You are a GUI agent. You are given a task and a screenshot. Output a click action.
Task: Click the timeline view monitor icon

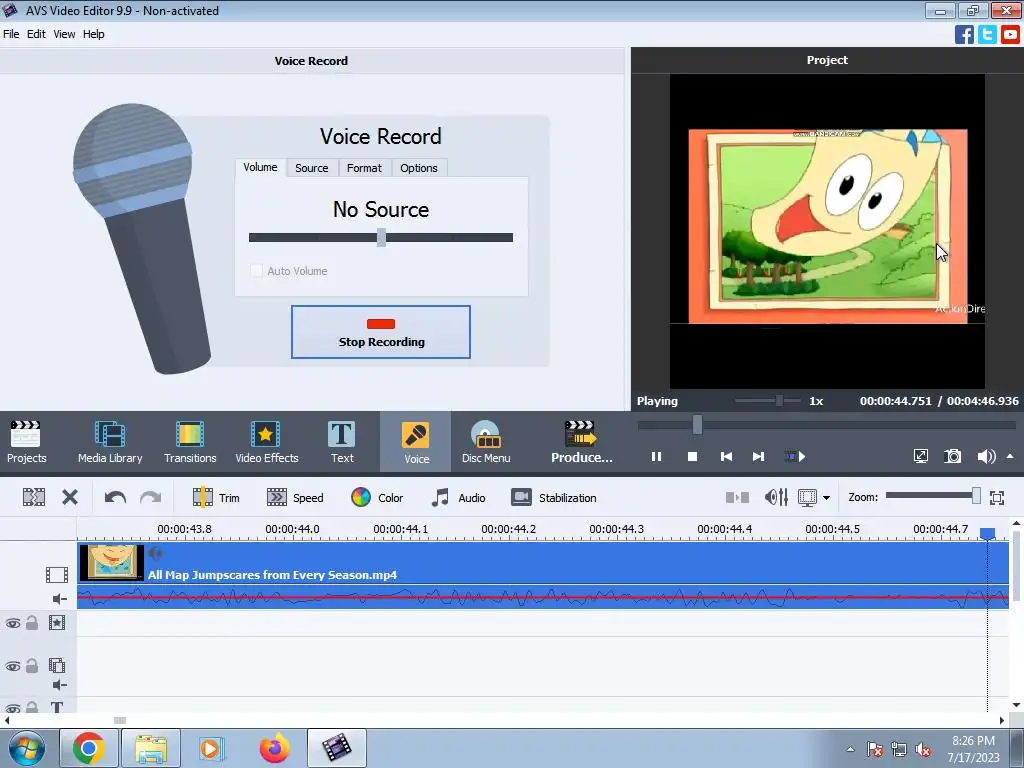(808, 498)
